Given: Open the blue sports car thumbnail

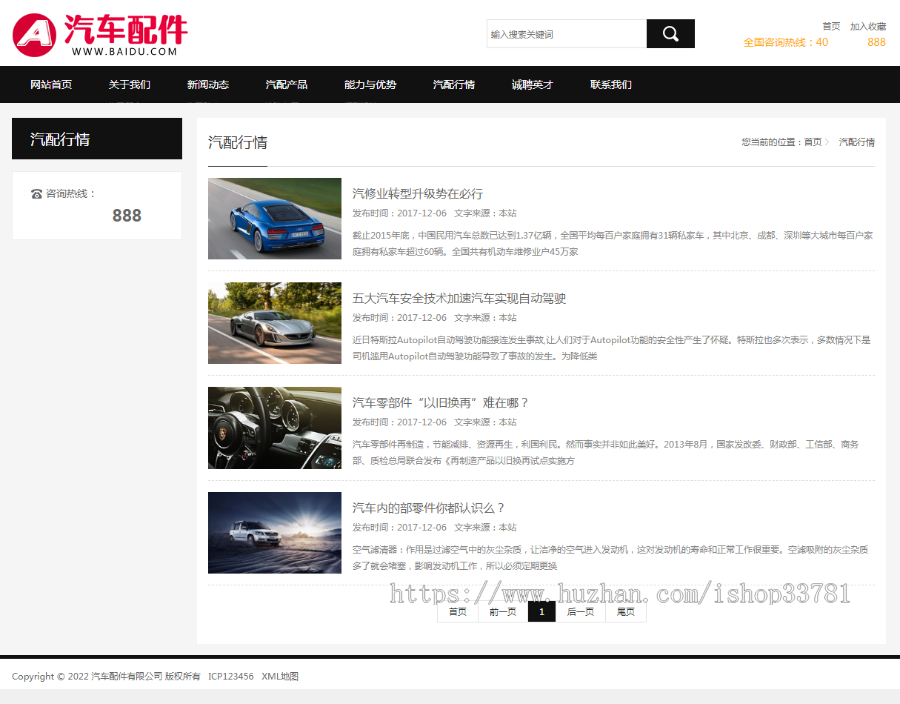Looking at the screenshot, I should pyautogui.click(x=274, y=219).
